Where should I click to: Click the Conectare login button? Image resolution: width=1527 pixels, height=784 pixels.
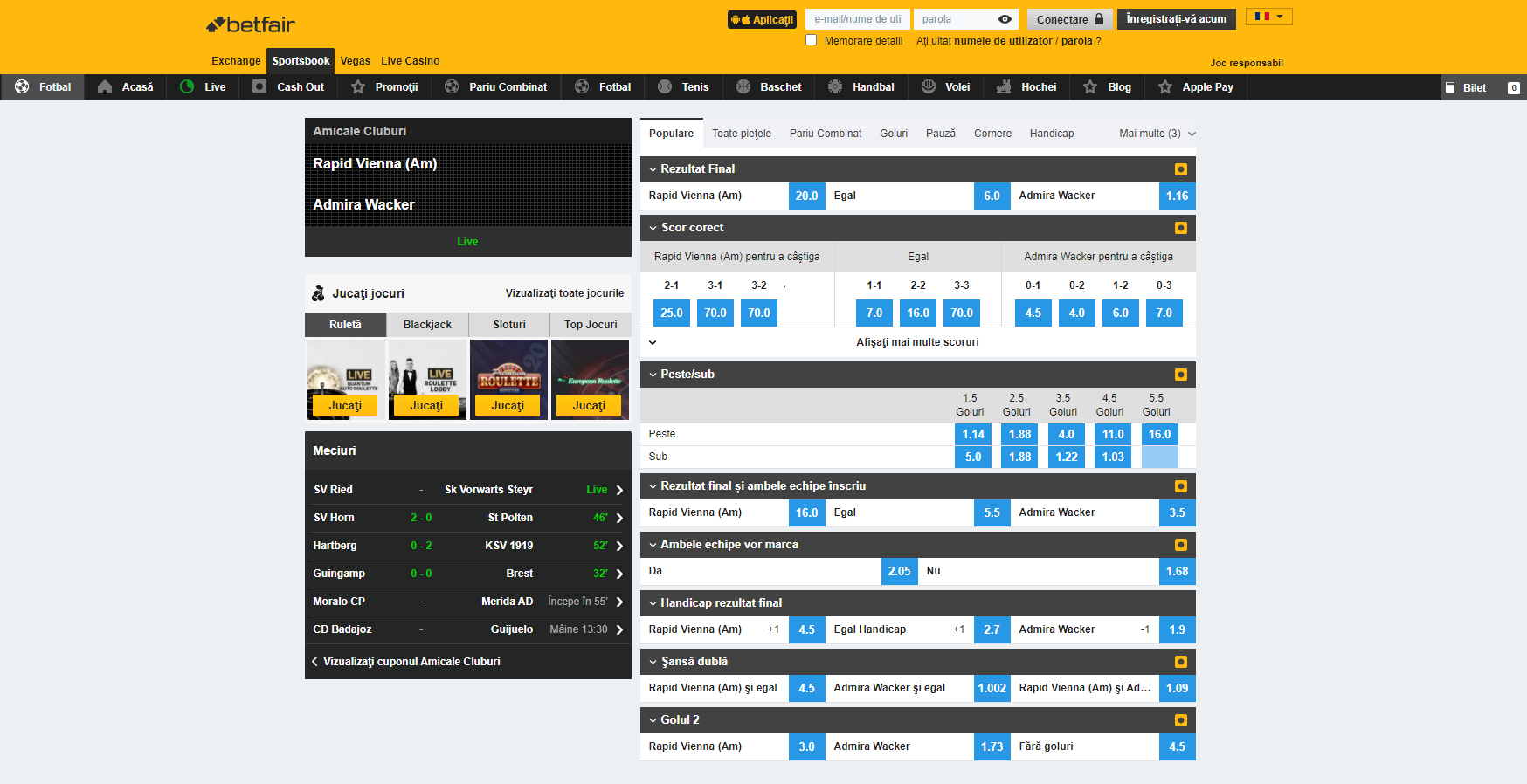pos(1070,19)
